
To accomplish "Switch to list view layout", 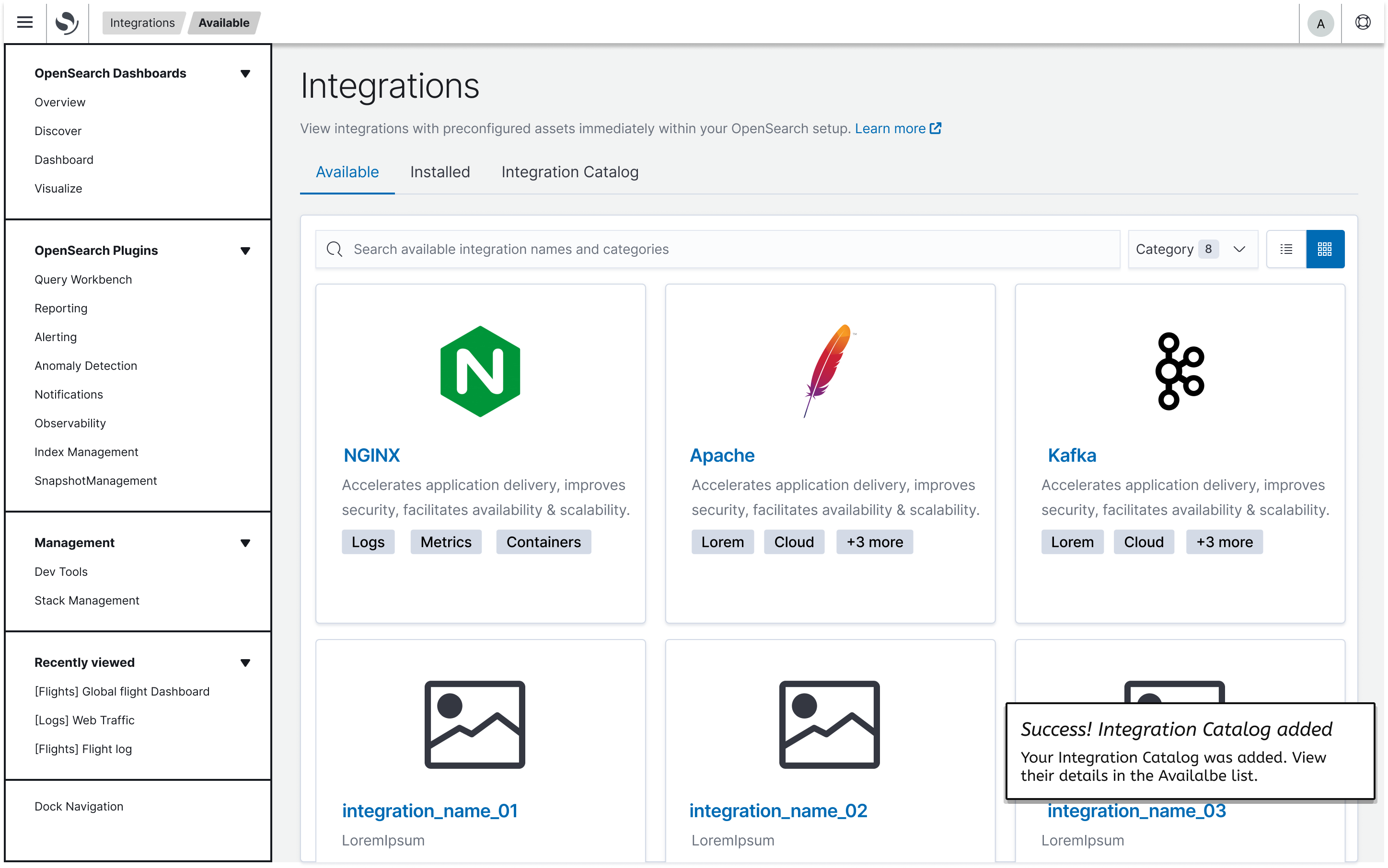I will pyautogui.click(x=1286, y=249).
